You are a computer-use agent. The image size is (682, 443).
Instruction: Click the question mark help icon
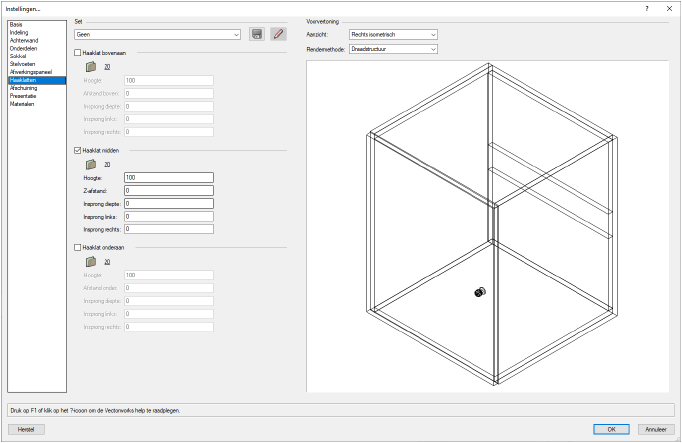click(647, 9)
